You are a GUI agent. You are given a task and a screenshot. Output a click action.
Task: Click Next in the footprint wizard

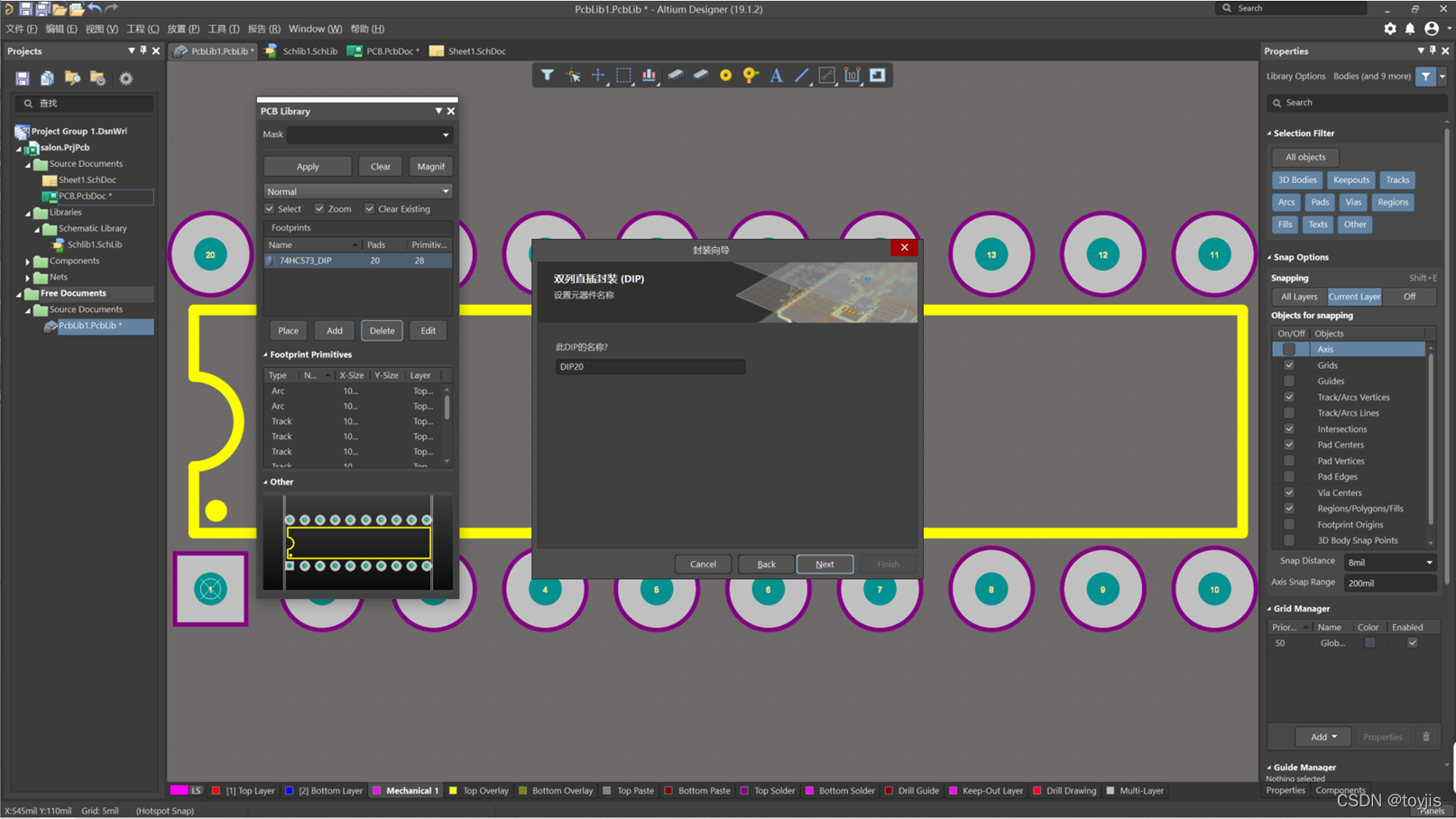(825, 564)
